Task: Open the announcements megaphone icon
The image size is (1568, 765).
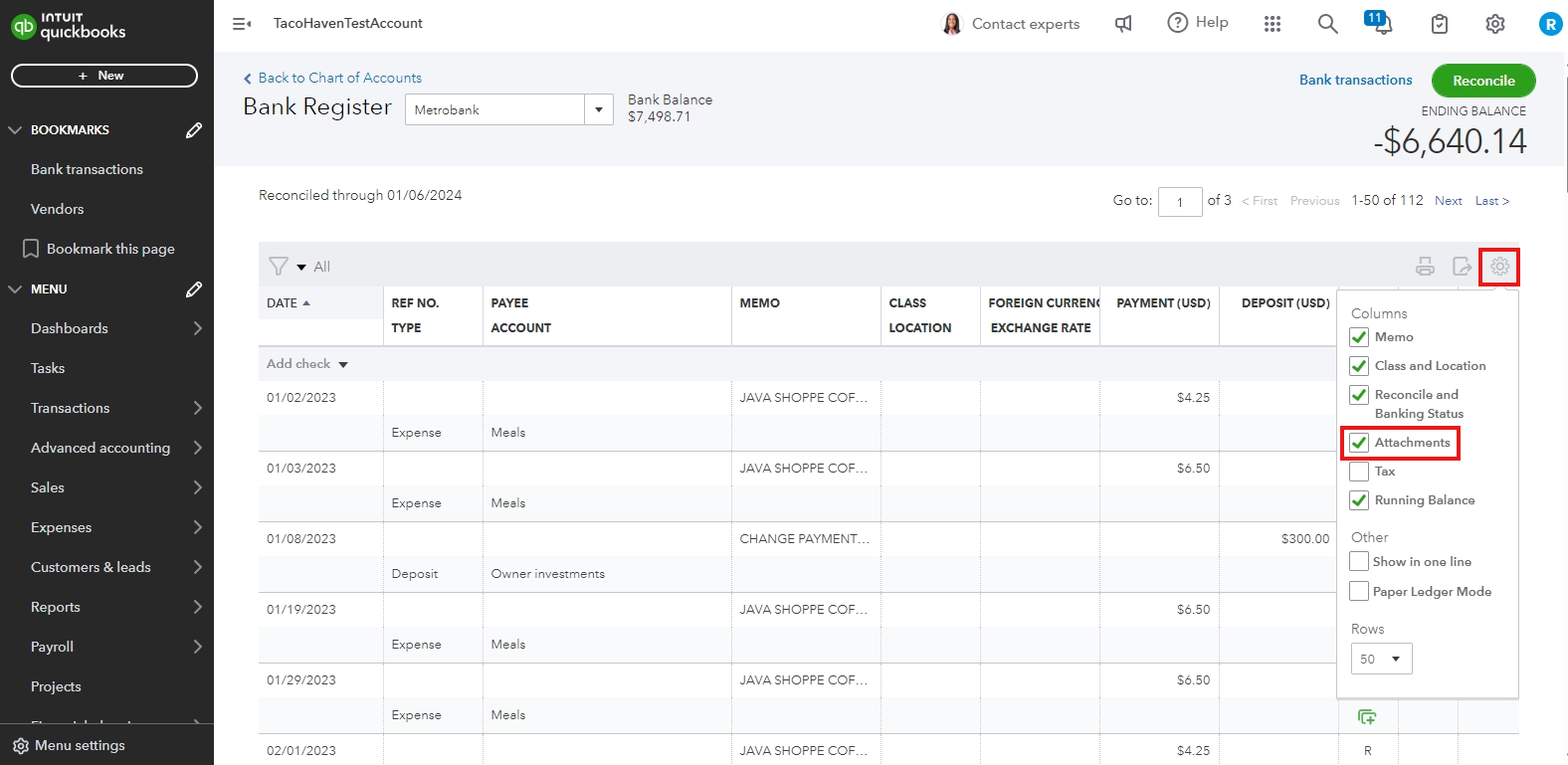Action: tap(1123, 23)
